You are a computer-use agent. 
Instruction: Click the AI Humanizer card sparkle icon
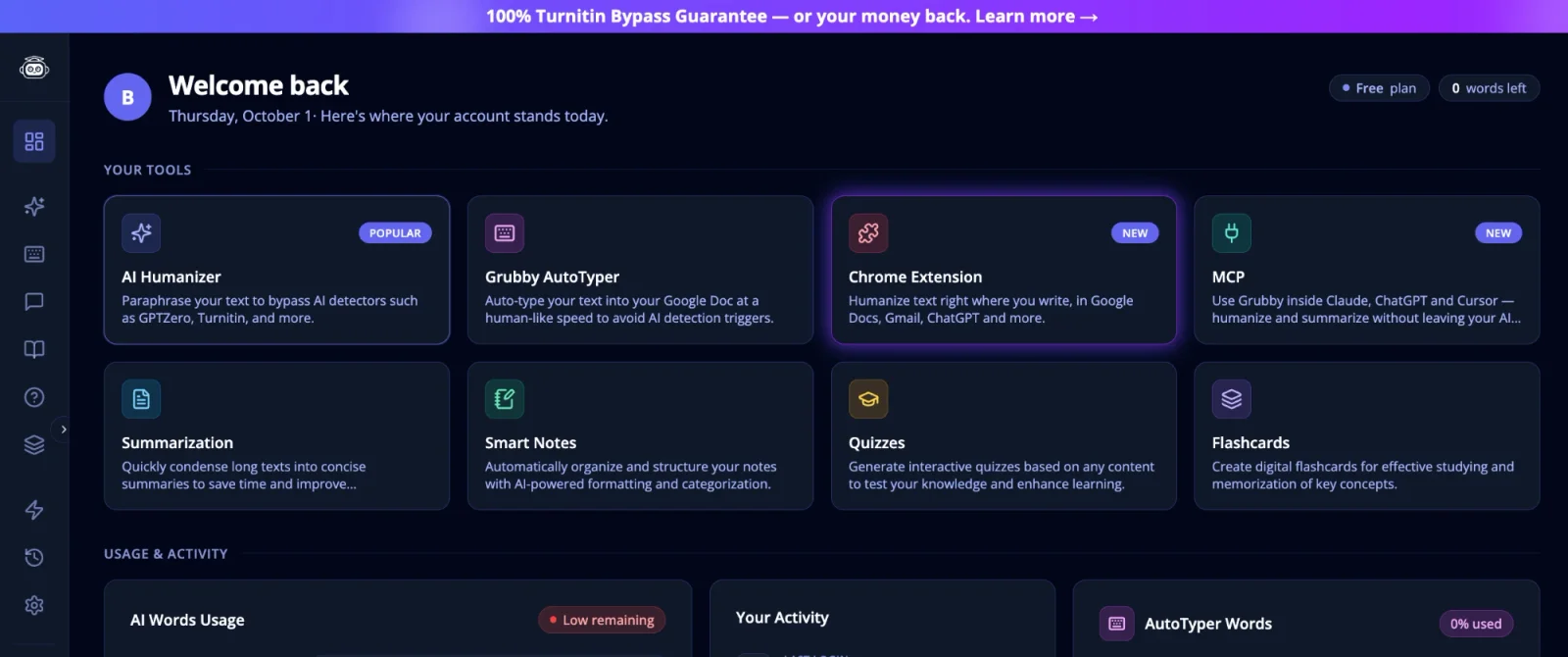(141, 232)
